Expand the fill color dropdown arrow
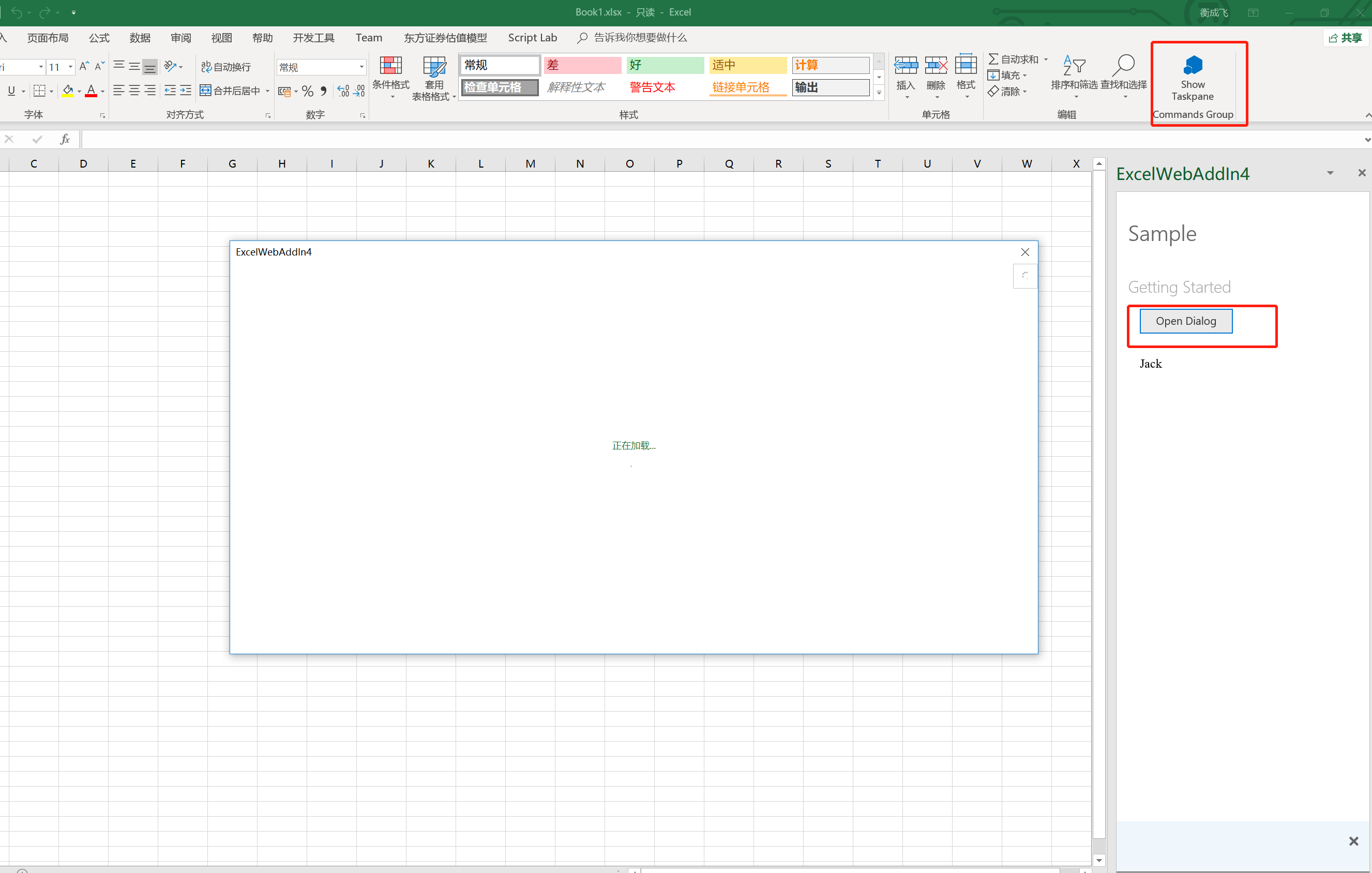 pos(79,91)
